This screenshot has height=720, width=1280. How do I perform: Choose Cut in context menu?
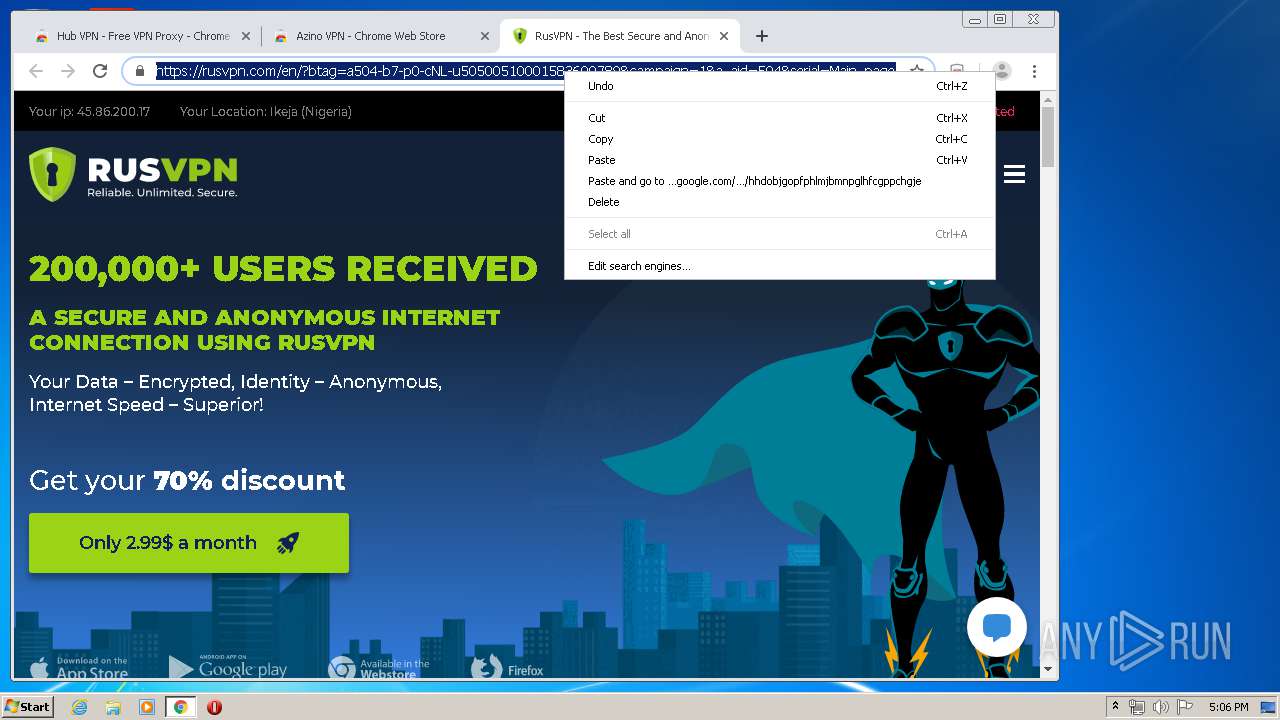point(779,118)
